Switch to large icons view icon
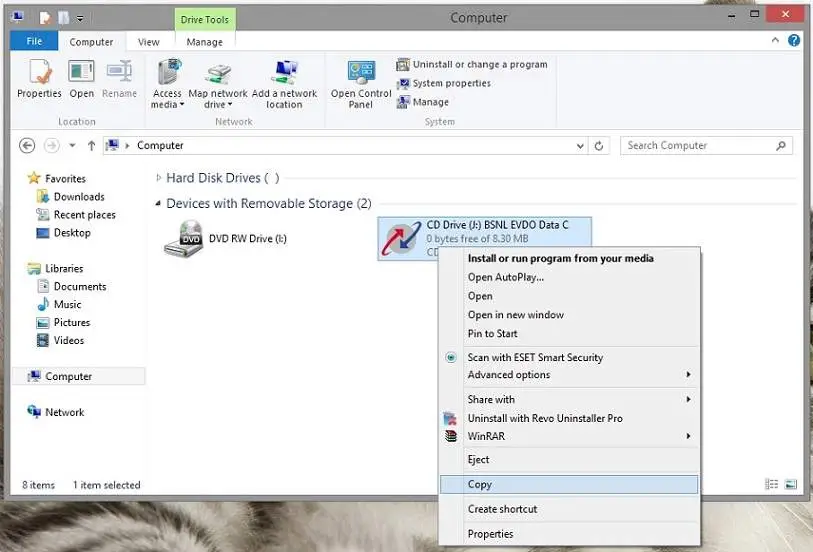813x552 pixels. [791, 484]
